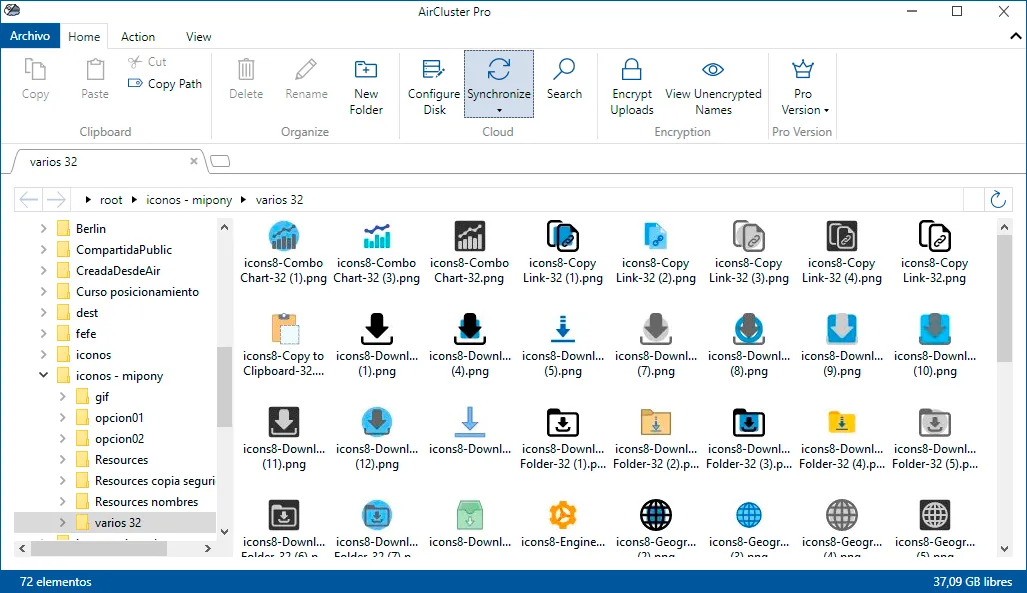Image resolution: width=1027 pixels, height=593 pixels.
Task: Expand the Resources subfolder node
Action: [62, 459]
